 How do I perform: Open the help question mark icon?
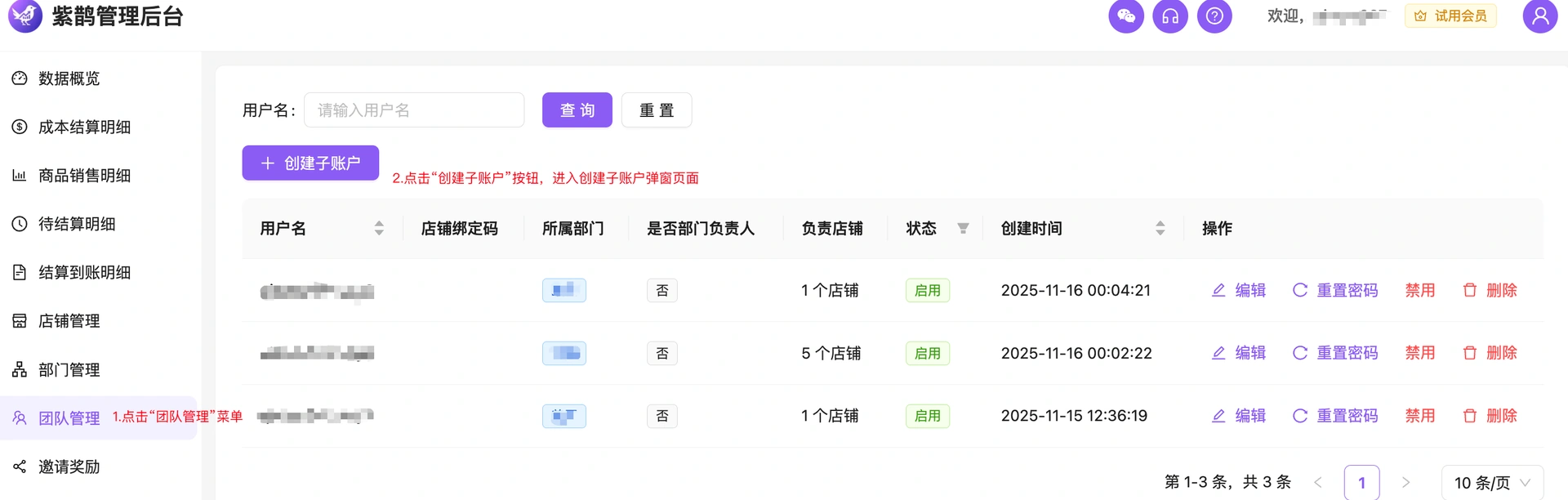point(1214,16)
